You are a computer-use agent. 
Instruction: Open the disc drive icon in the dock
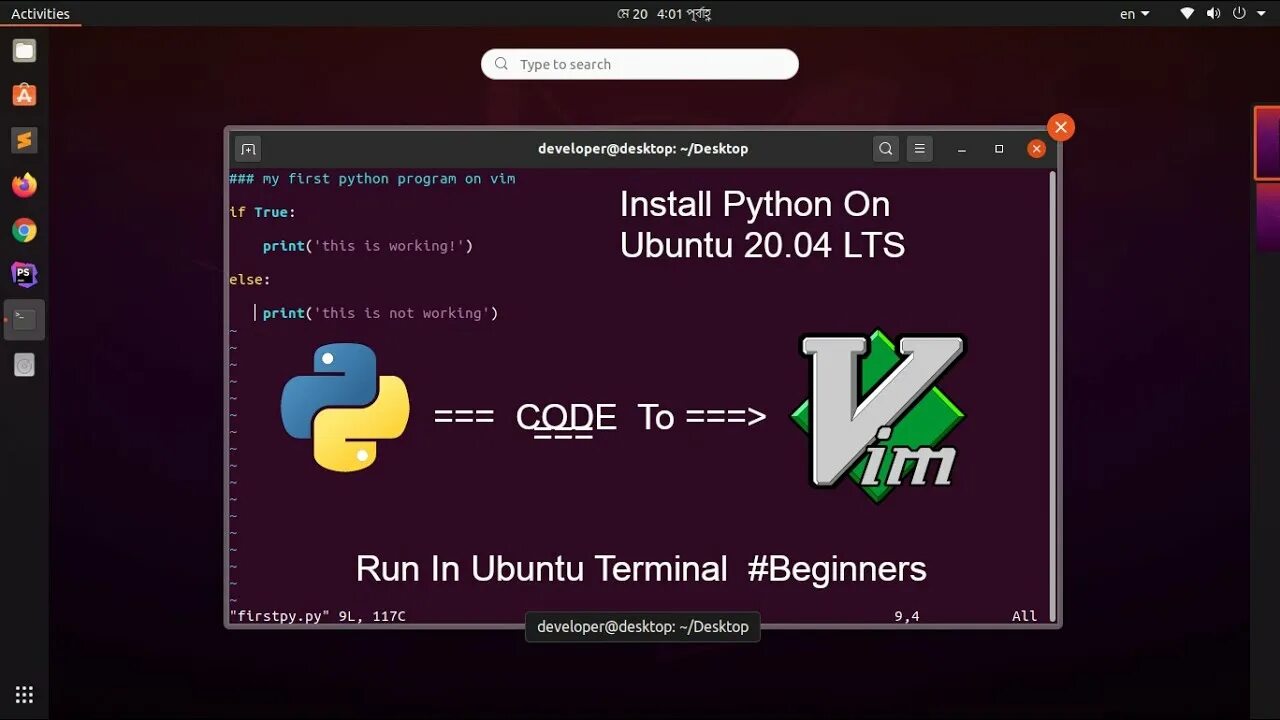pos(25,365)
